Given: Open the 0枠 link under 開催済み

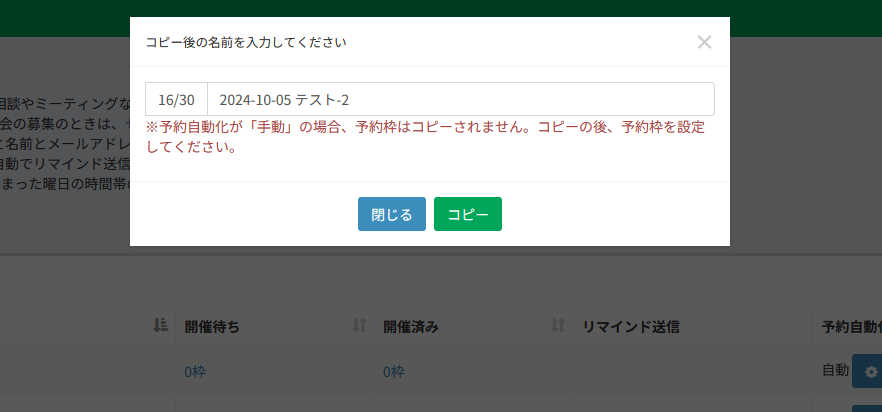Looking at the screenshot, I should (x=394, y=372).
